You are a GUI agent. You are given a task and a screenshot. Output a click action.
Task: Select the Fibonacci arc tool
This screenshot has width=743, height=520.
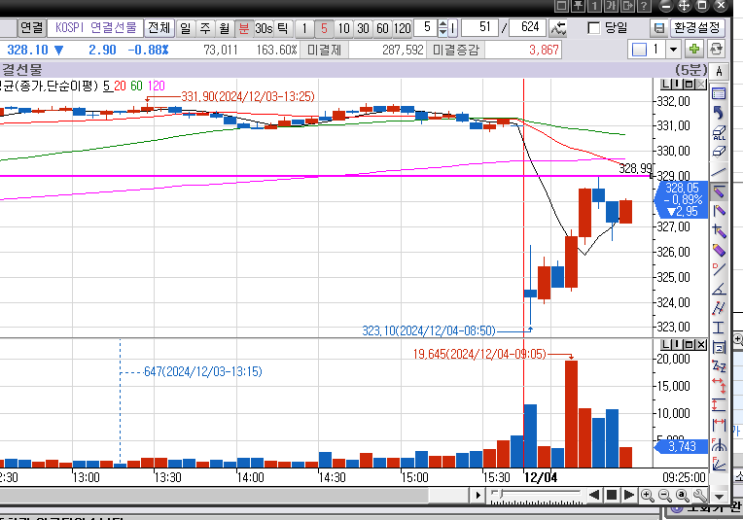(719, 445)
